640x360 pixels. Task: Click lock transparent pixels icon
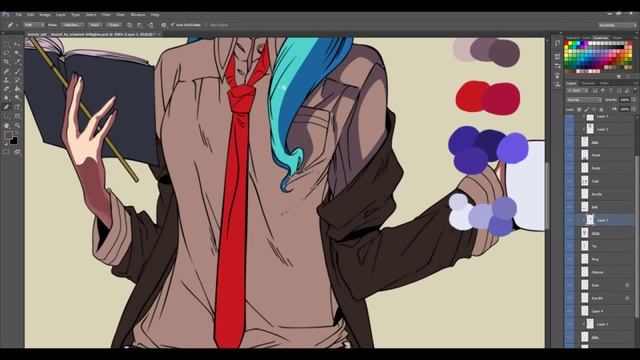(579, 109)
